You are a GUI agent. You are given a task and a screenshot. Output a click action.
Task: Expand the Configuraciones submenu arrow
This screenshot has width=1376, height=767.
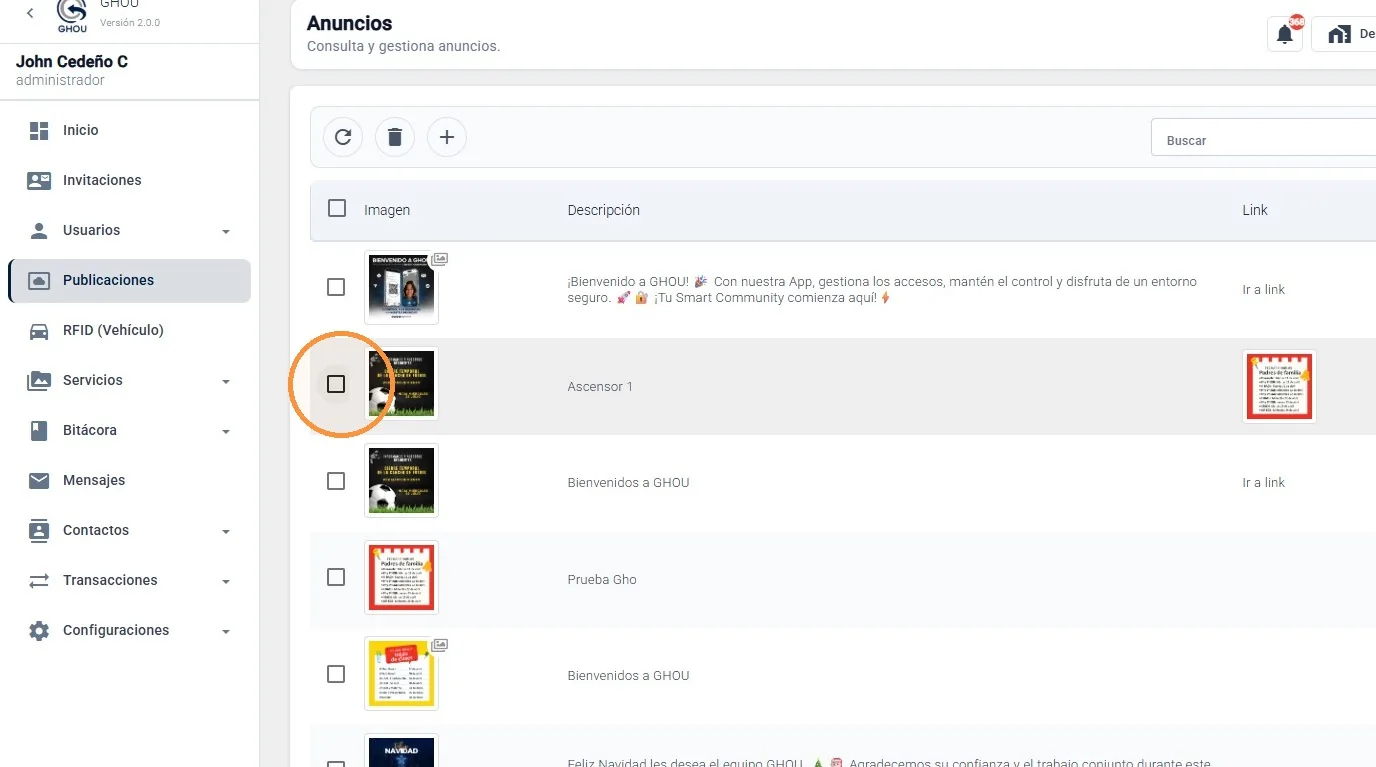226,631
